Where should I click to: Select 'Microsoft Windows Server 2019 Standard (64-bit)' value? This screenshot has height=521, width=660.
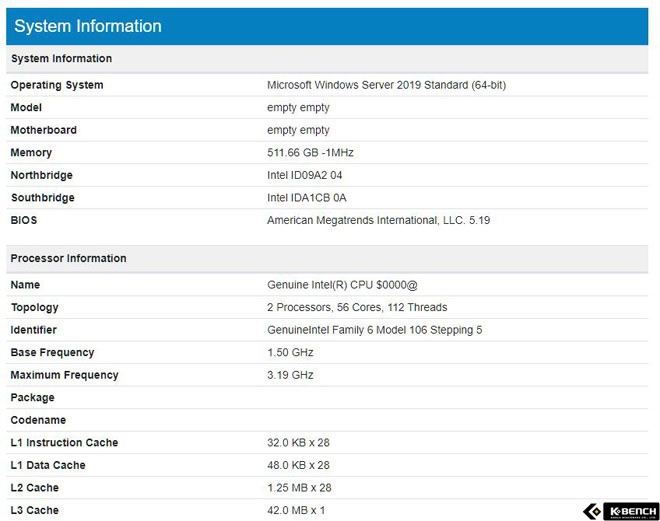click(x=386, y=85)
